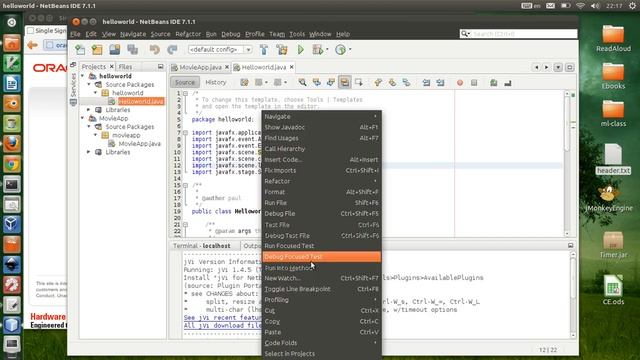Image resolution: width=640 pixels, height=360 pixels.
Task: Open the Debug Project dropdown arrow
Action: click(327, 50)
